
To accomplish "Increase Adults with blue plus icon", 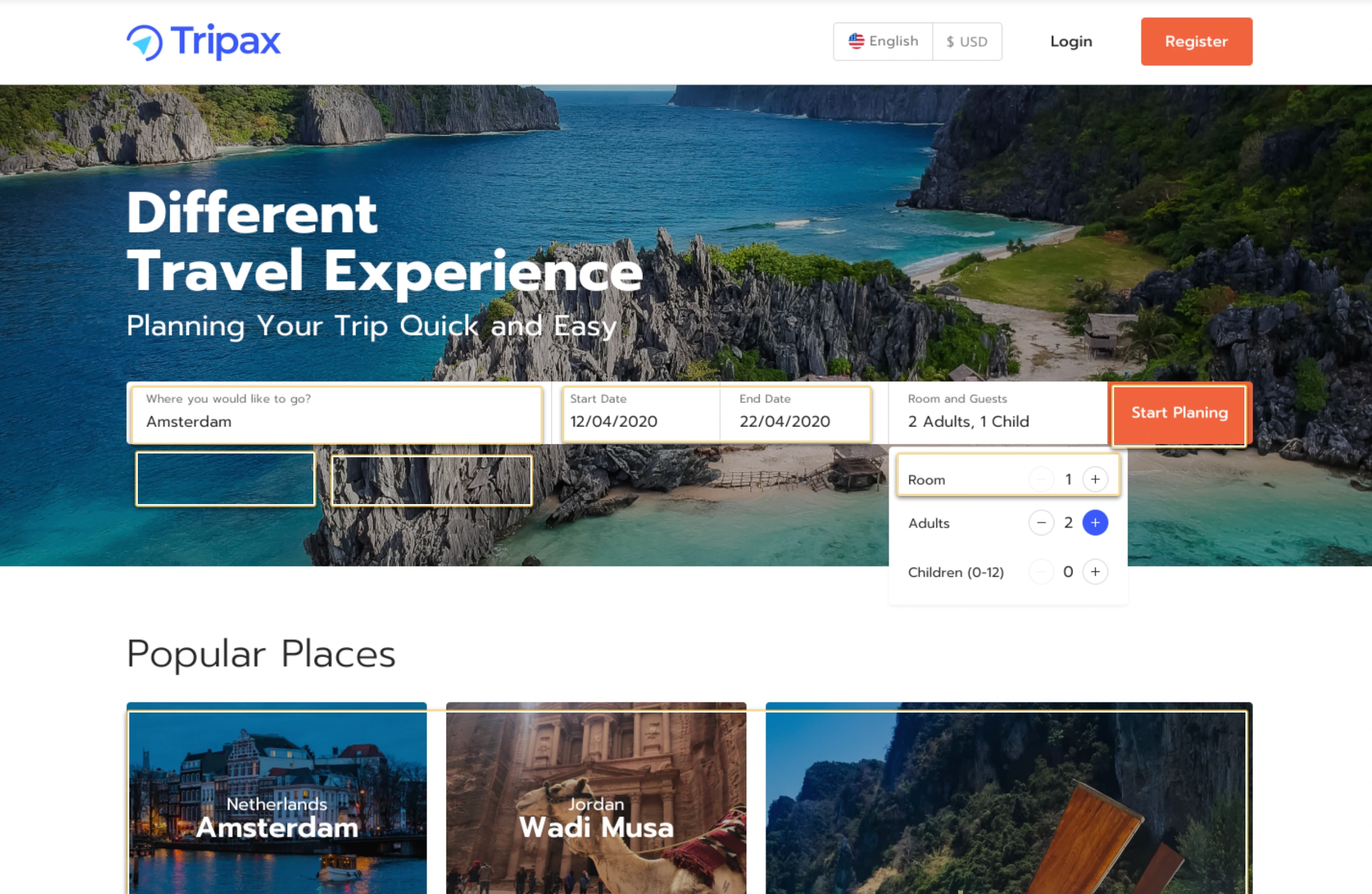I will coord(1095,522).
